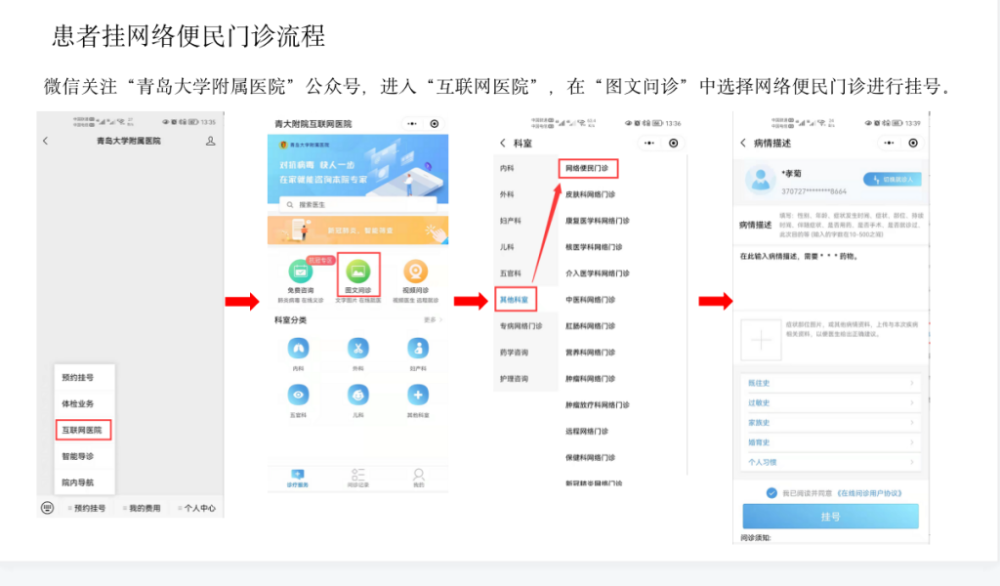Image resolution: width=1000 pixels, height=586 pixels.
Task: Open the three-dot menu on 青大附院互联网医院
Action: point(412,124)
